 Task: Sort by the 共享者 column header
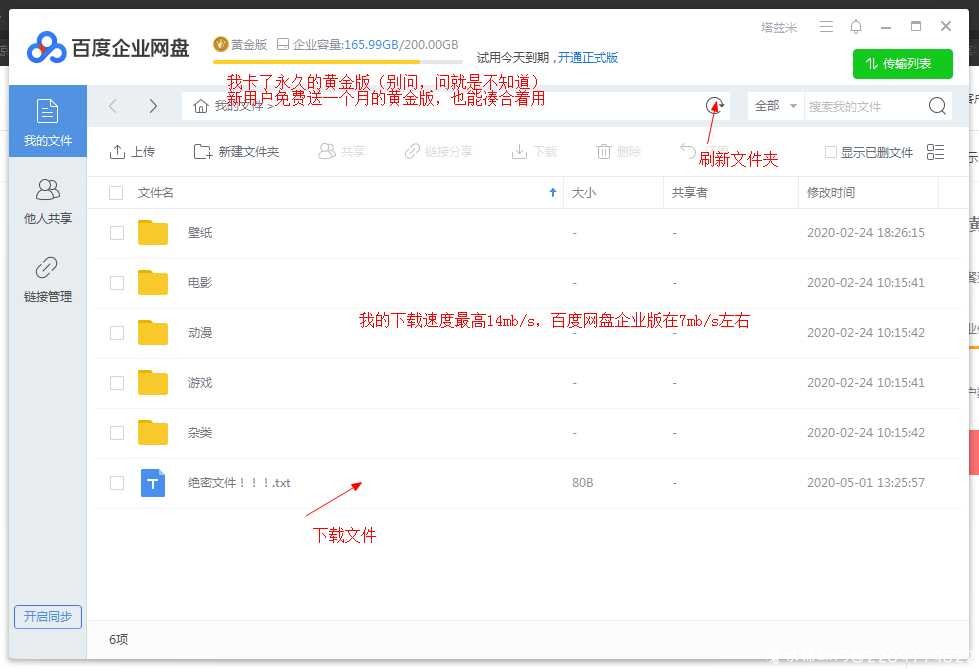(689, 192)
